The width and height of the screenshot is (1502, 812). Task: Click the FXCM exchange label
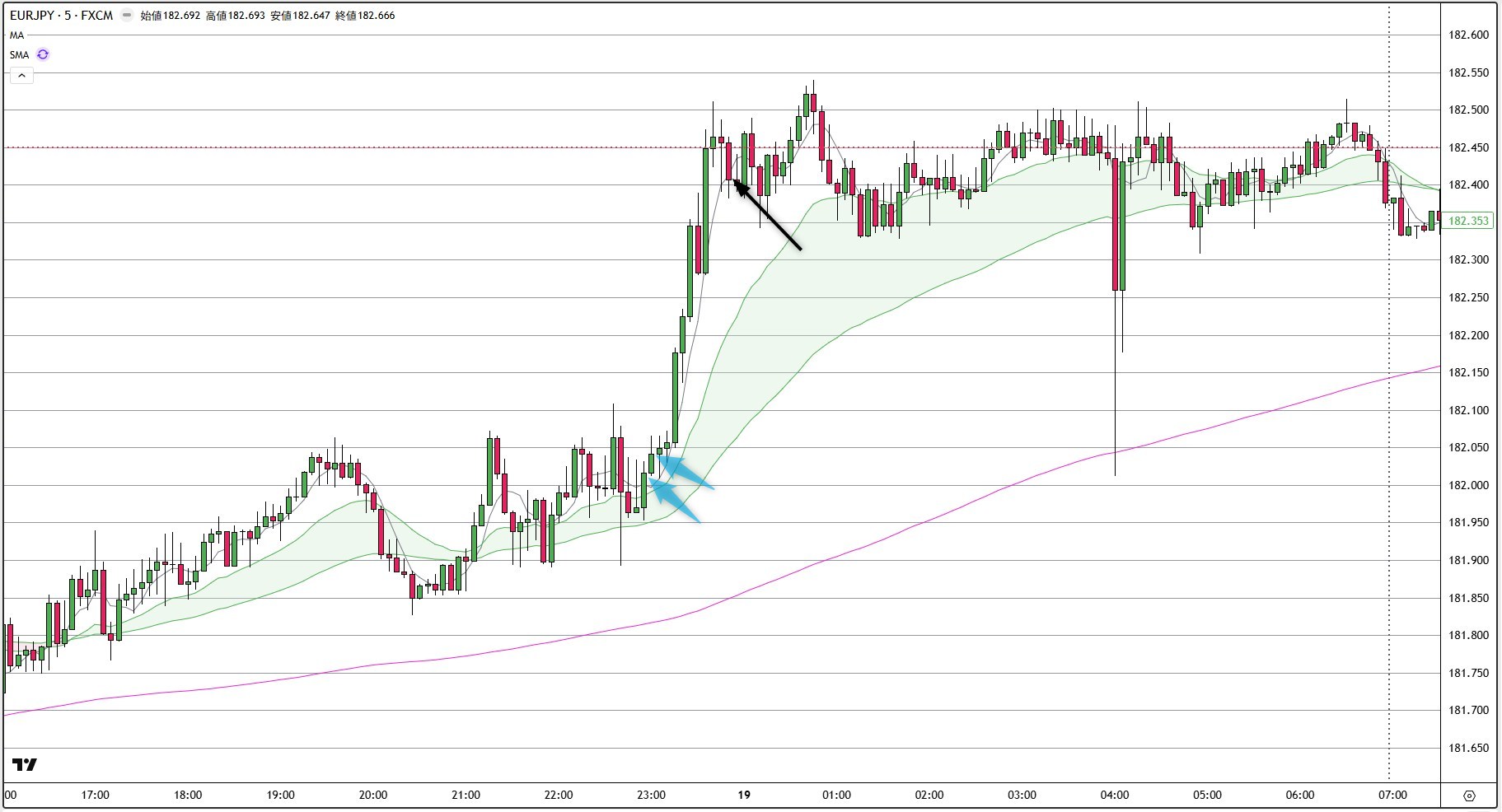coord(97,15)
